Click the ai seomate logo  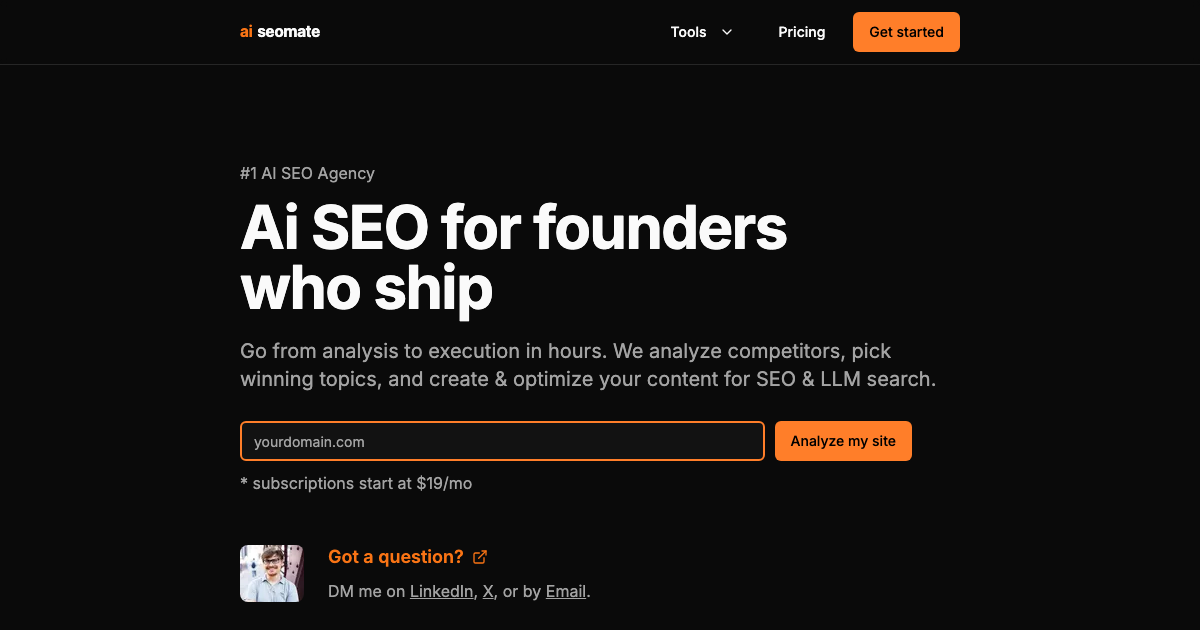pyautogui.click(x=280, y=31)
